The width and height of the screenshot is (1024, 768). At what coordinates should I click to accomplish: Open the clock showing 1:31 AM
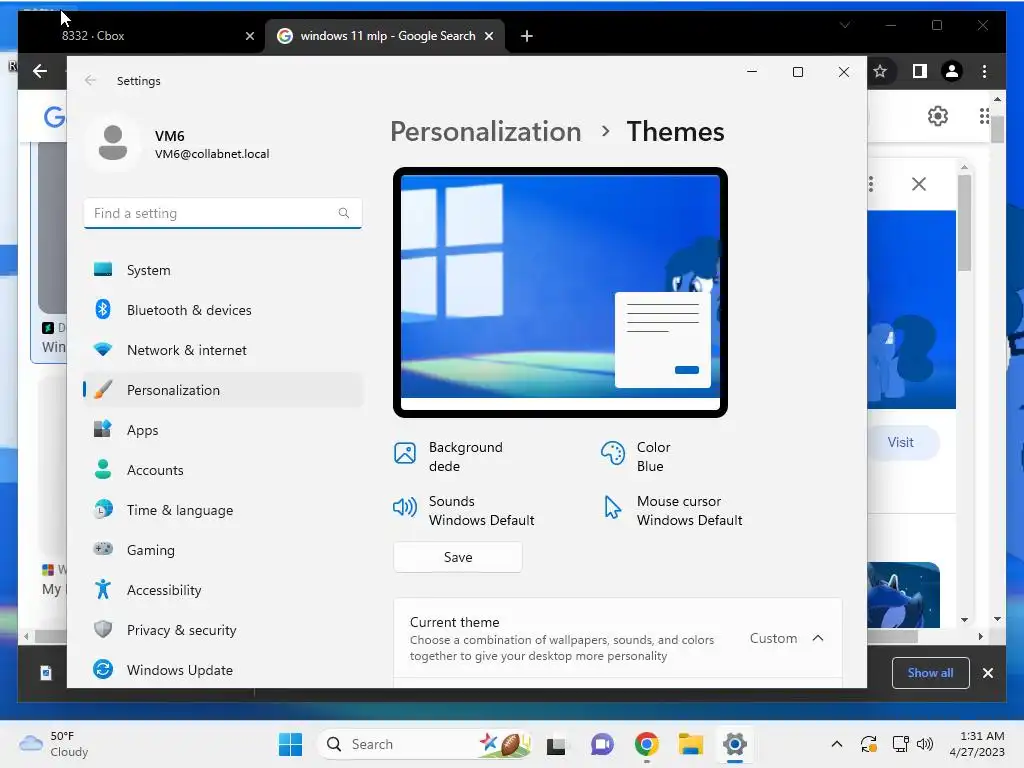point(977,744)
